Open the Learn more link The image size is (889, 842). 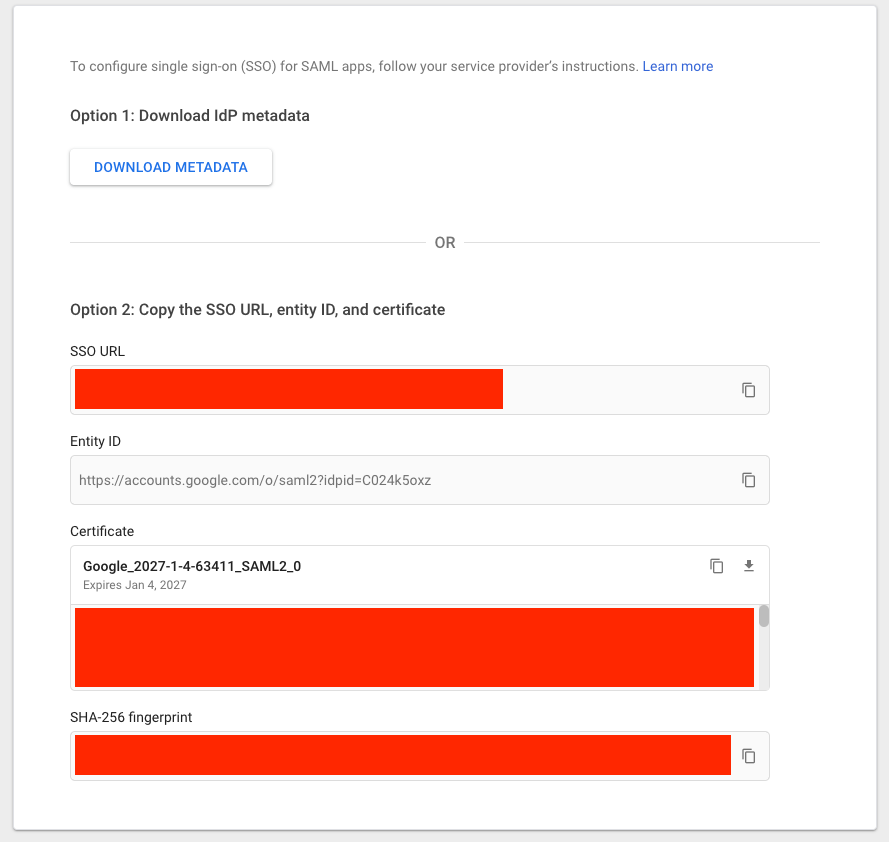(x=678, y=66)
